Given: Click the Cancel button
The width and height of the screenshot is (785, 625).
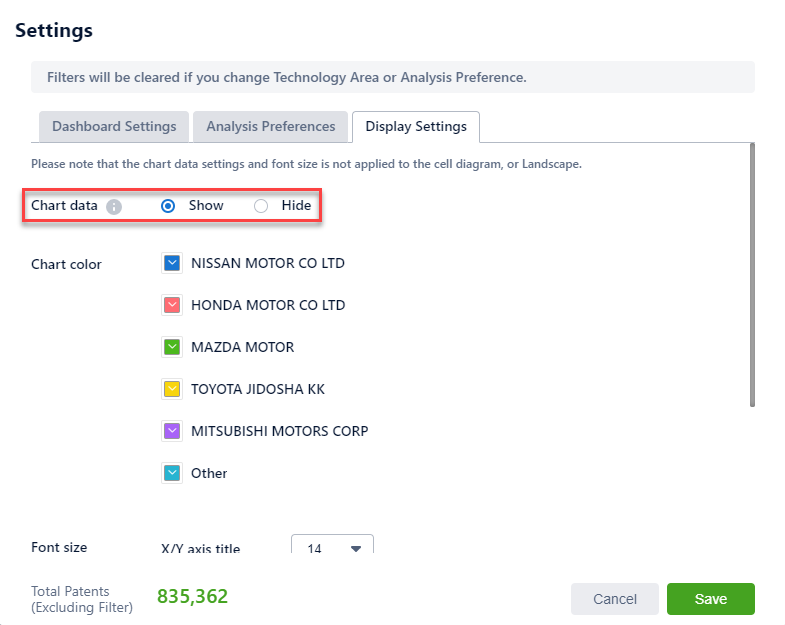Looking at the screenshot, I should pyautogui.click(x=614, y=599).
